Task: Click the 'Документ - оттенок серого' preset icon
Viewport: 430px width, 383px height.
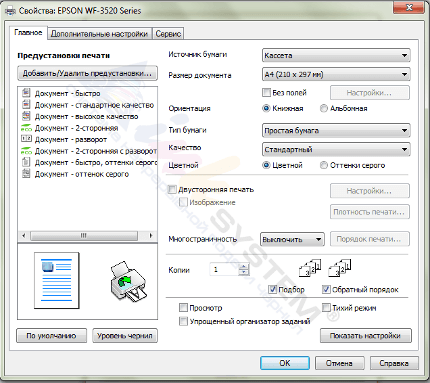Action: click(26, 174)
